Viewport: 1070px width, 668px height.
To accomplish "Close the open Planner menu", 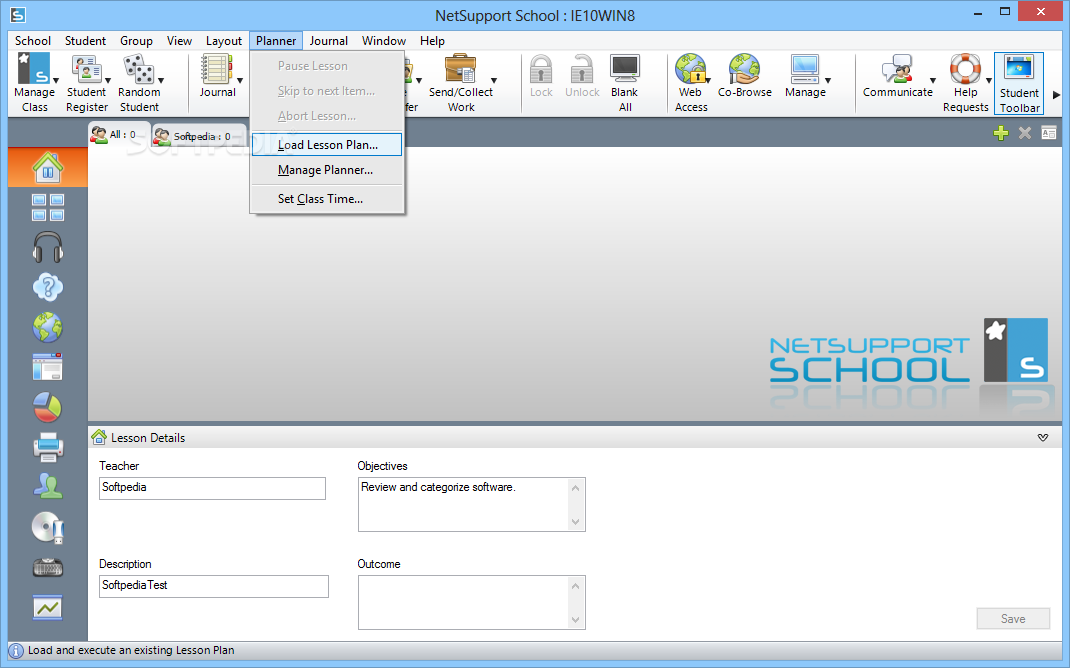I will [276, 41].
